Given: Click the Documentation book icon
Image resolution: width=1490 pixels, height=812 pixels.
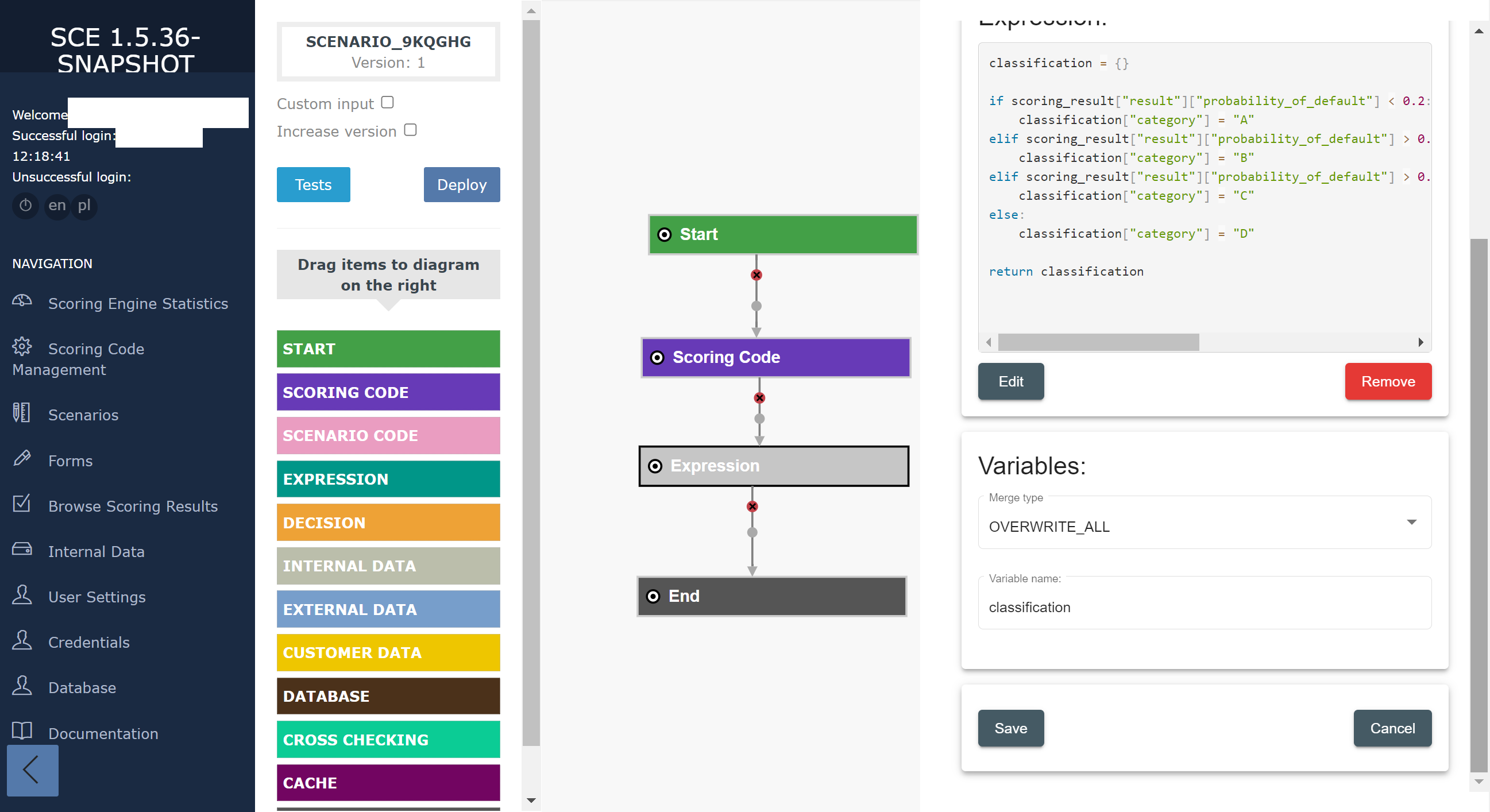Looking at the screenshot, I should [22, 731].
